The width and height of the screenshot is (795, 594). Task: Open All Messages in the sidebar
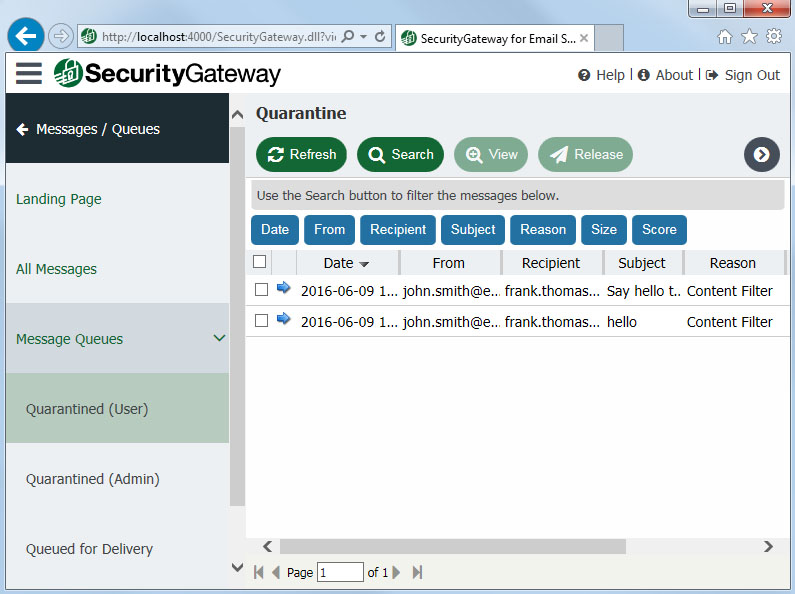[x=56, y=269]
